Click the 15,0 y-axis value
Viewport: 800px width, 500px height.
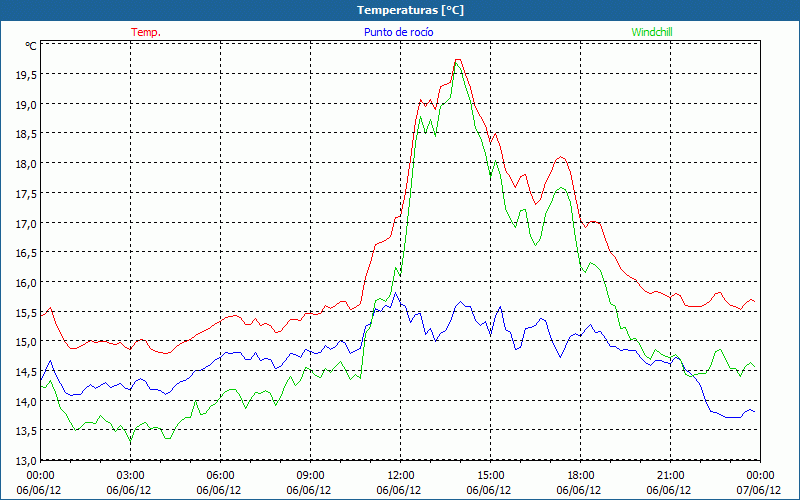point(27,342)
